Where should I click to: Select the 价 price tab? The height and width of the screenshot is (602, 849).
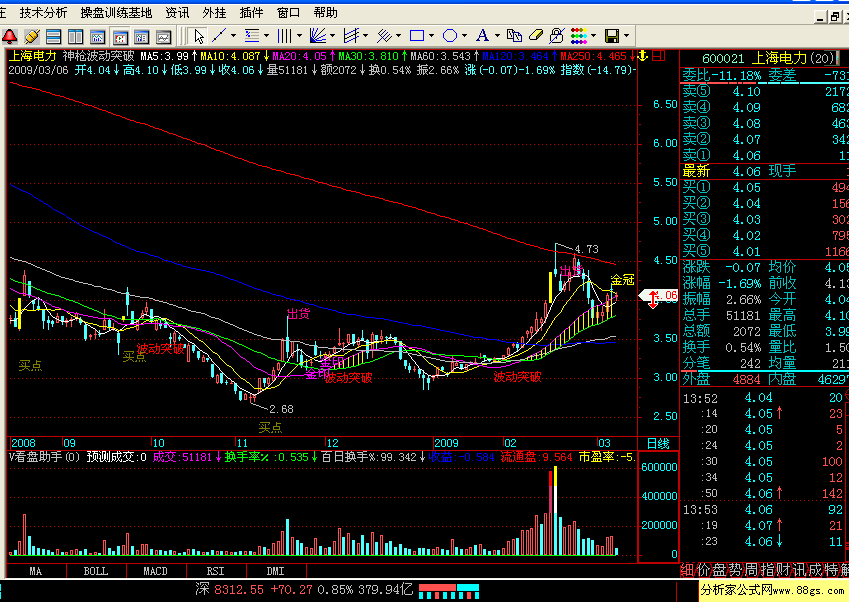703,570
